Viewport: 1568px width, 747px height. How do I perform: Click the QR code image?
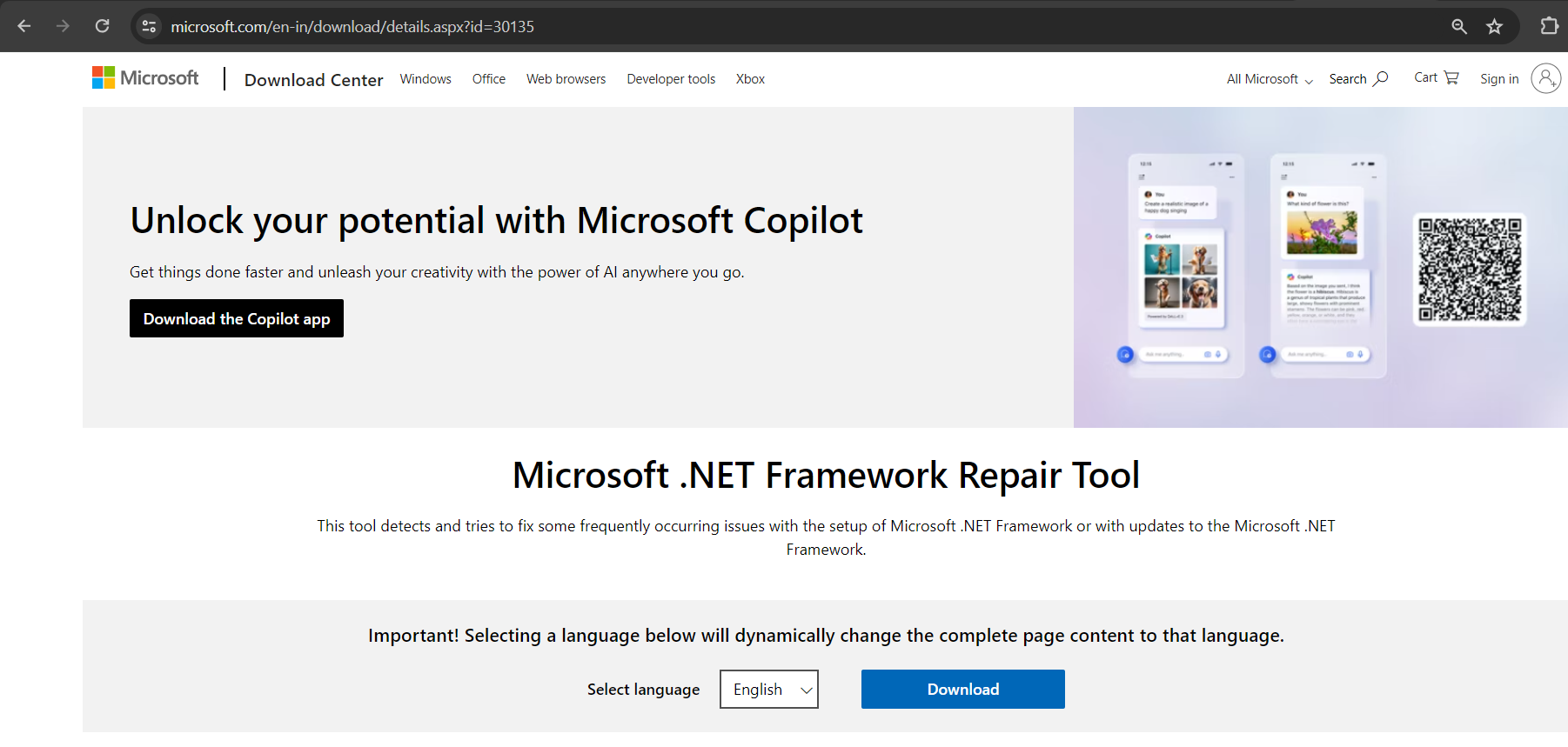click(1470, 270)
